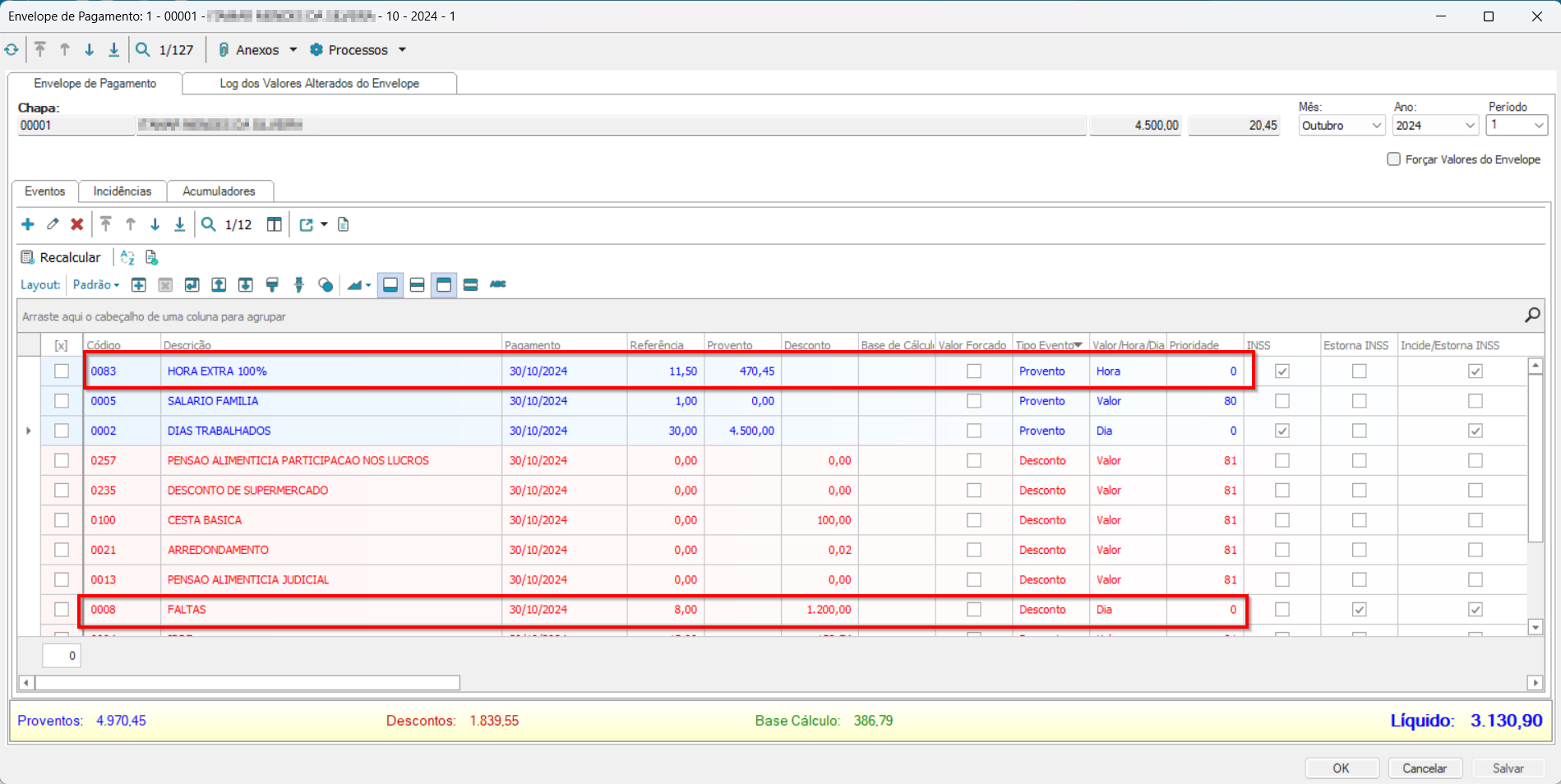Enable Forçar Valores do Envelope checkbox

point(1394,159)
